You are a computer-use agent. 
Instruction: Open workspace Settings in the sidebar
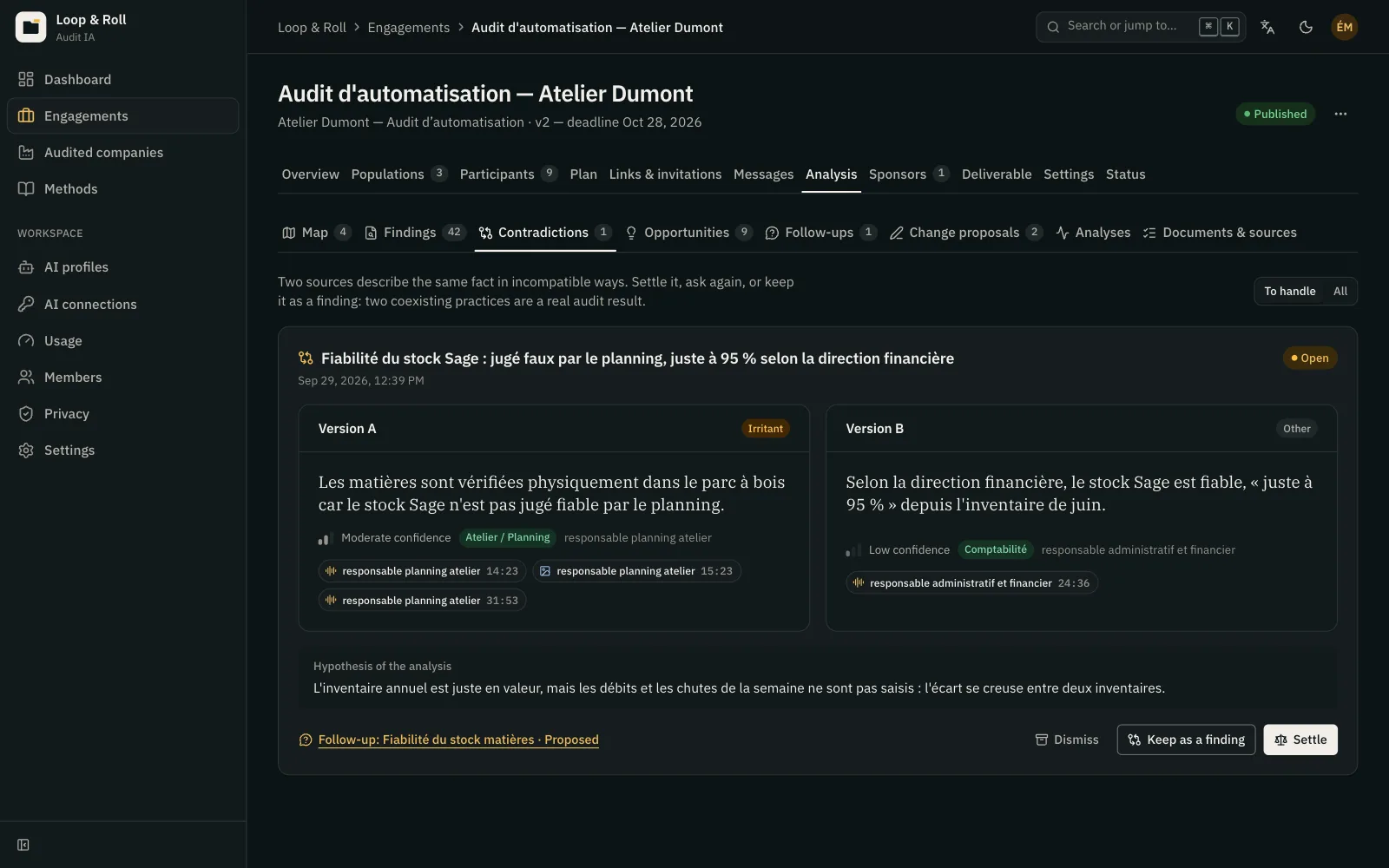[122, 450]
